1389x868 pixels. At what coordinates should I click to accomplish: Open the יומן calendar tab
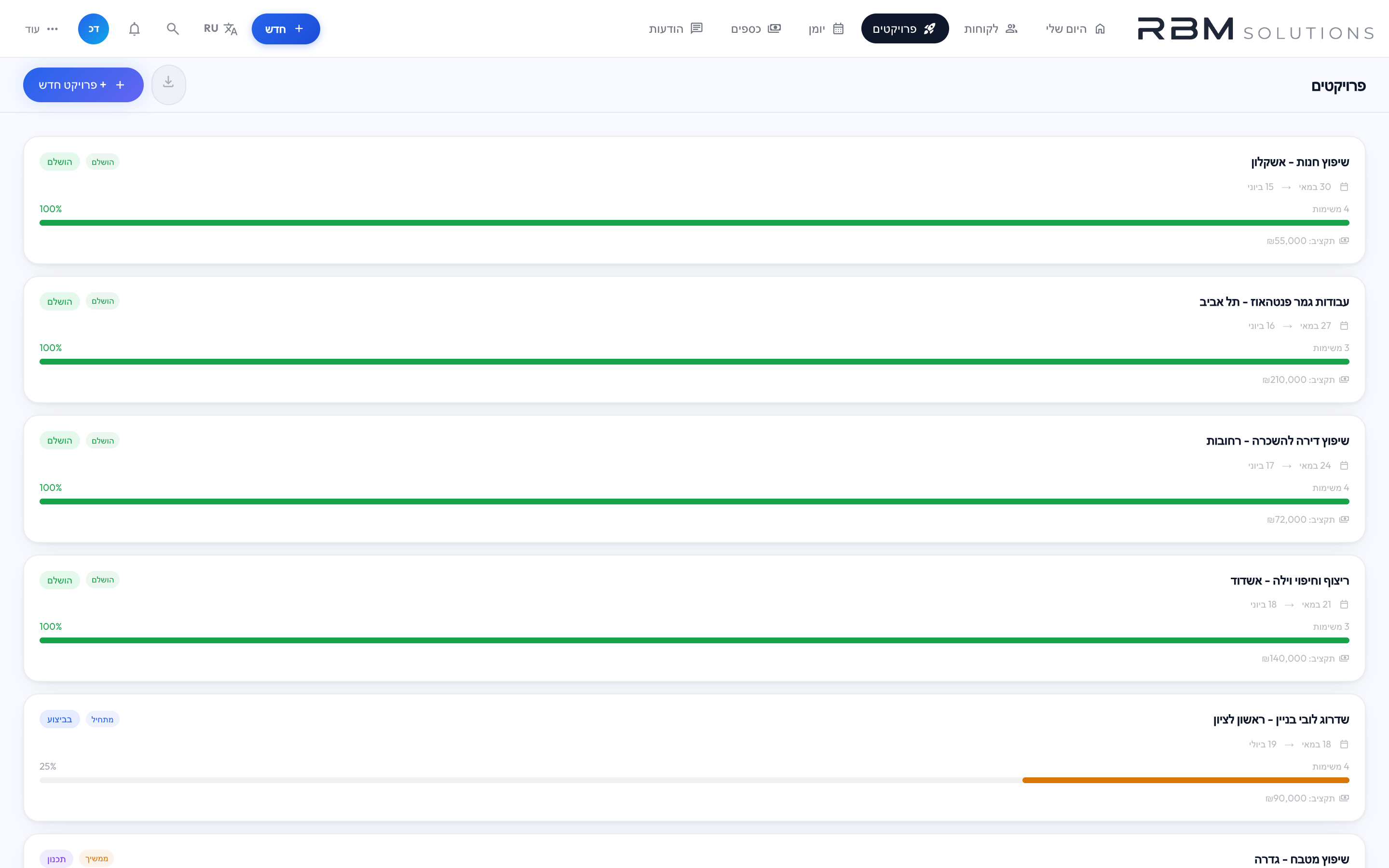pyautogui.click(x=826, y=29)
